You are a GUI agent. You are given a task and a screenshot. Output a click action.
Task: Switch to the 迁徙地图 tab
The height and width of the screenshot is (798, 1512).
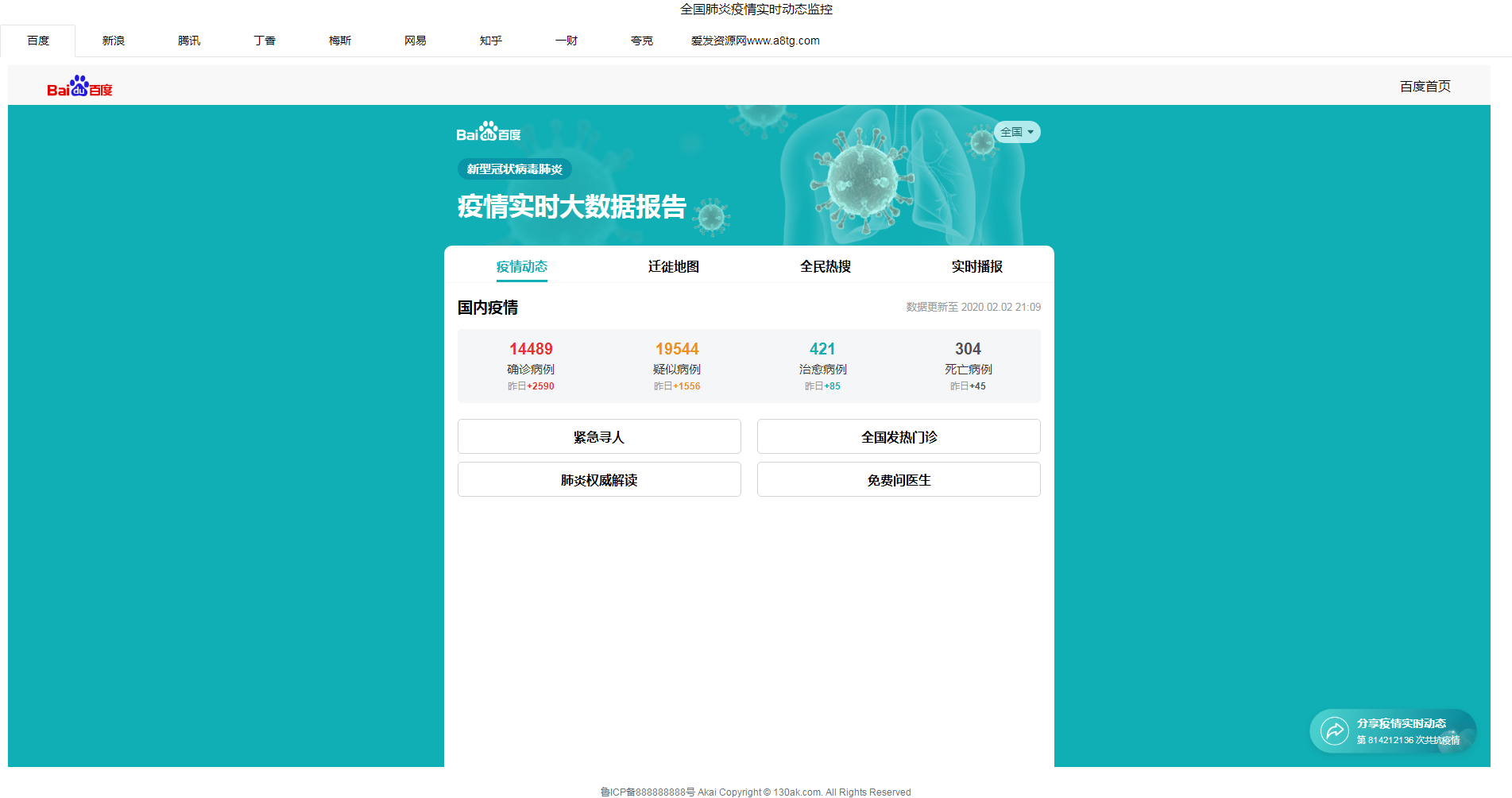(673, 267)
